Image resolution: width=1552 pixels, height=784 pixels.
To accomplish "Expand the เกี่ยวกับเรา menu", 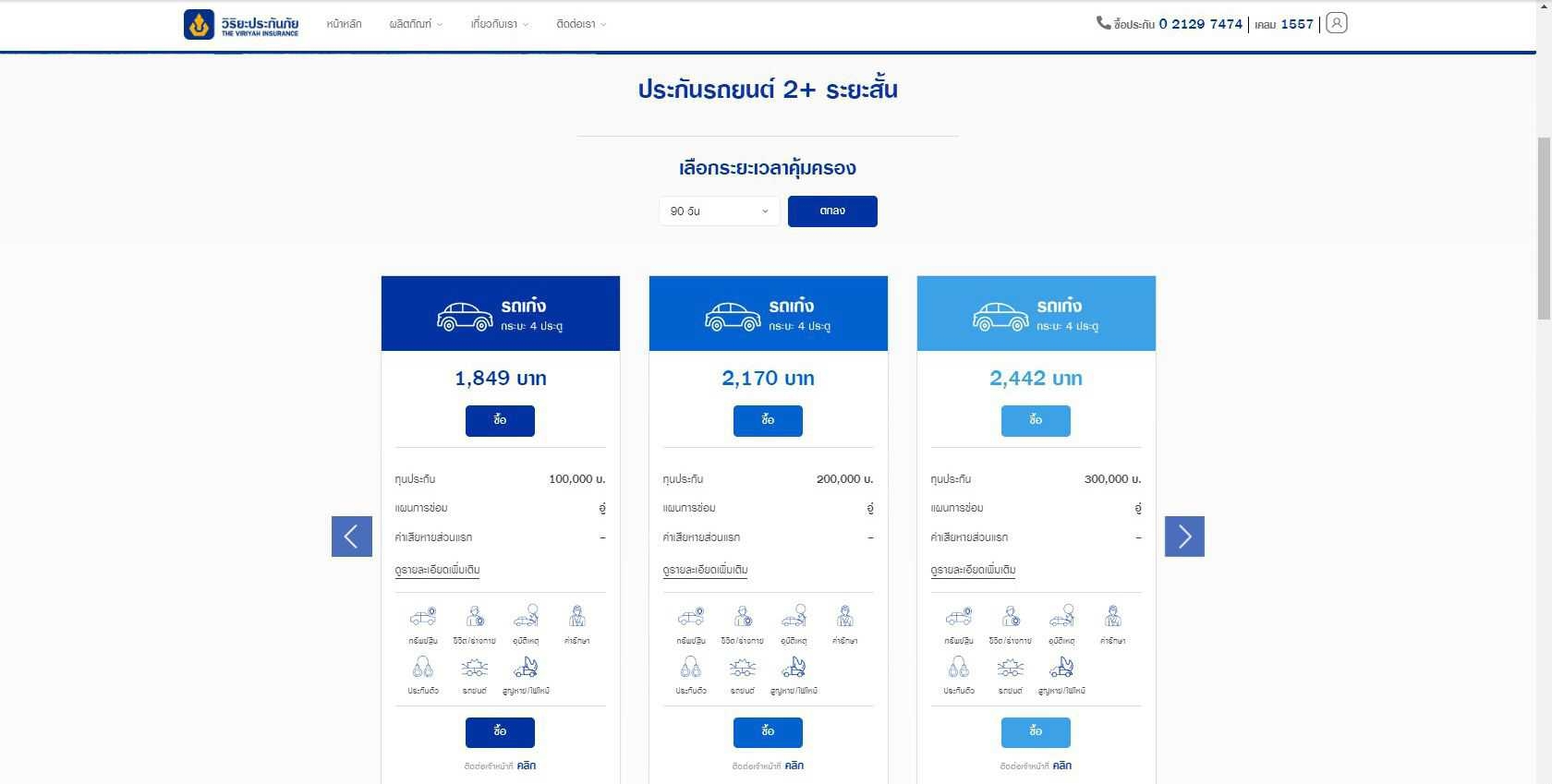I will (499, 24).
